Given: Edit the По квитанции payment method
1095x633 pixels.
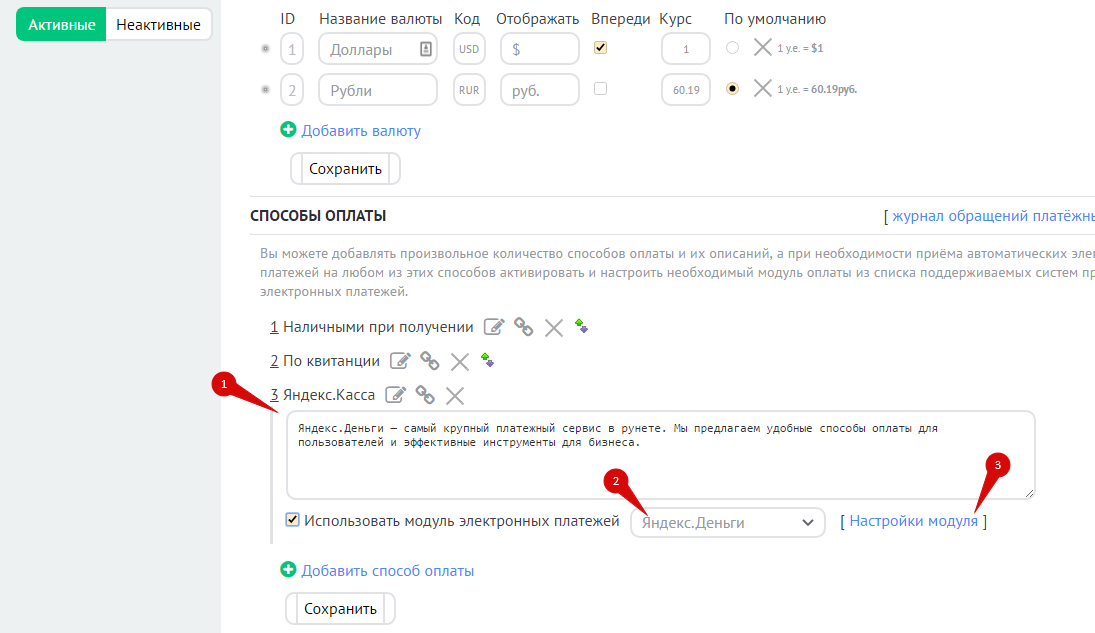Looking at the screenshot, I should click(400, 361).
